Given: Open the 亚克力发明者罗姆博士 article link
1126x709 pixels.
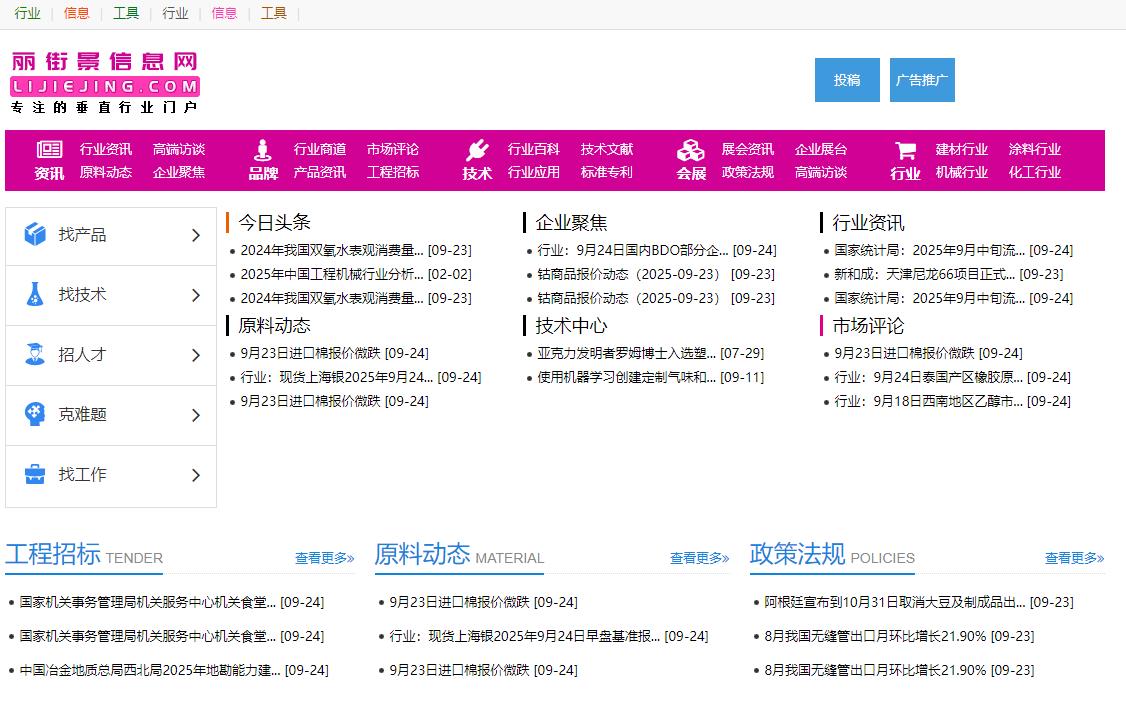Looking at the screenshot, I should click(x=626, y=353).
